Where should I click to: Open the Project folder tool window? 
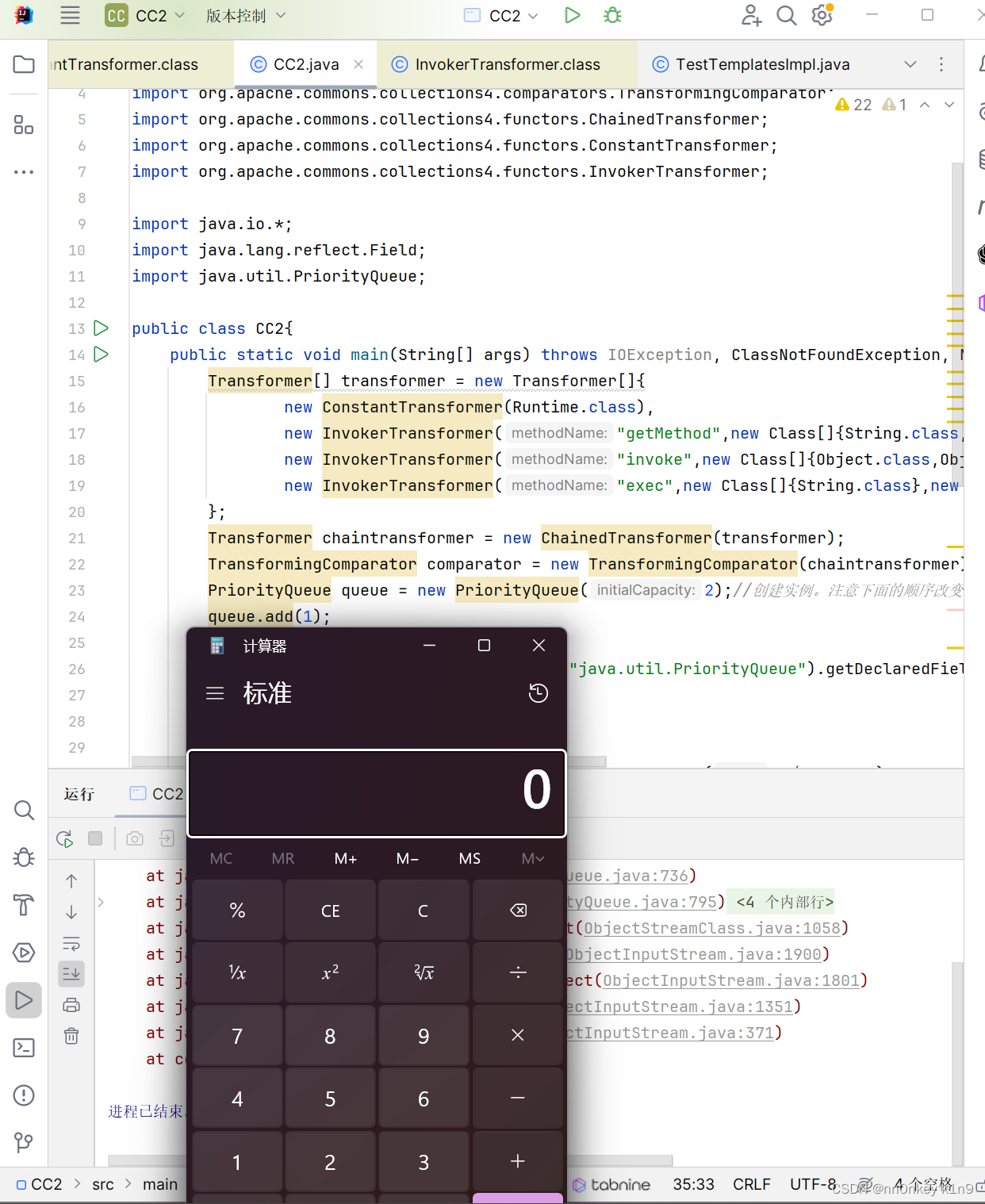(24, 64)
